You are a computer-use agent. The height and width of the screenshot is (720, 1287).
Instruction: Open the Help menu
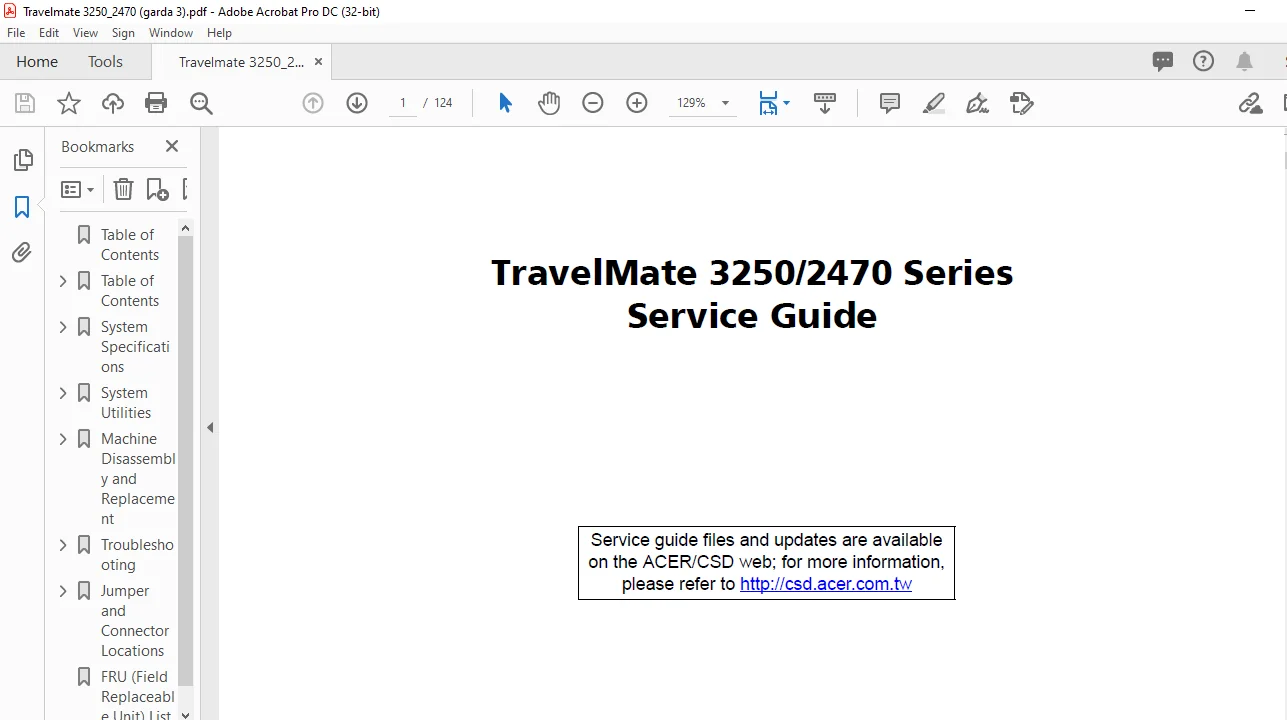tap(219, 33)
